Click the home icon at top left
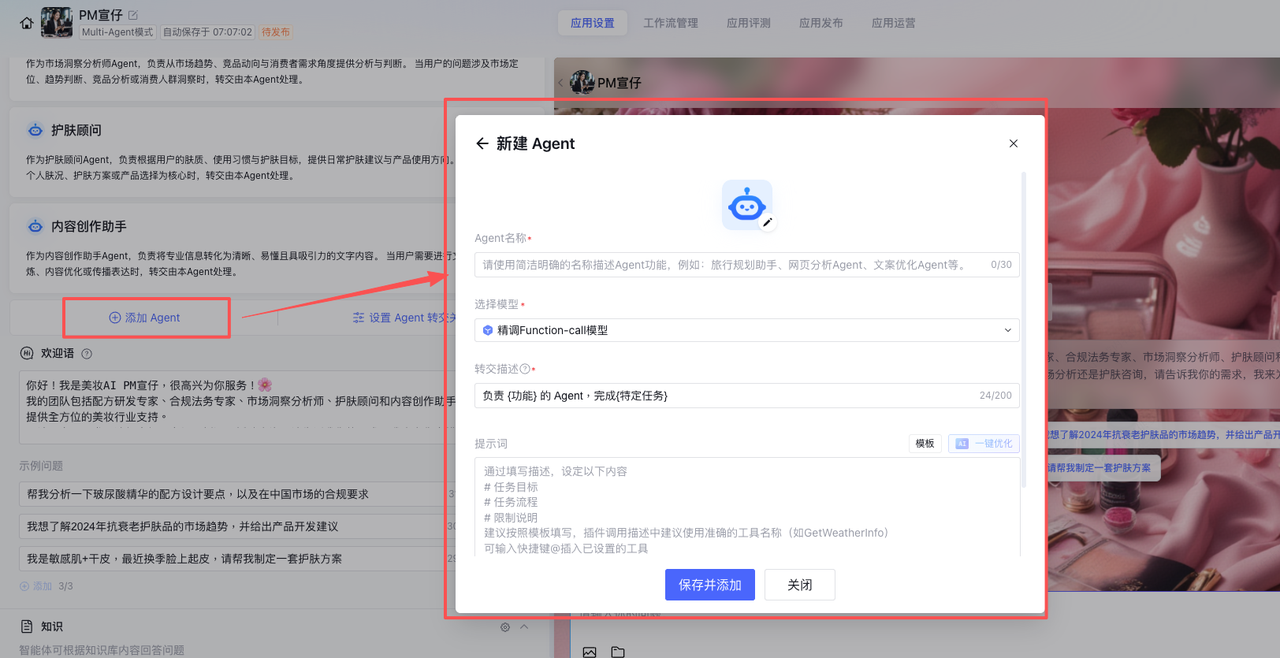Screen dimensions: 1280x658 26,23
